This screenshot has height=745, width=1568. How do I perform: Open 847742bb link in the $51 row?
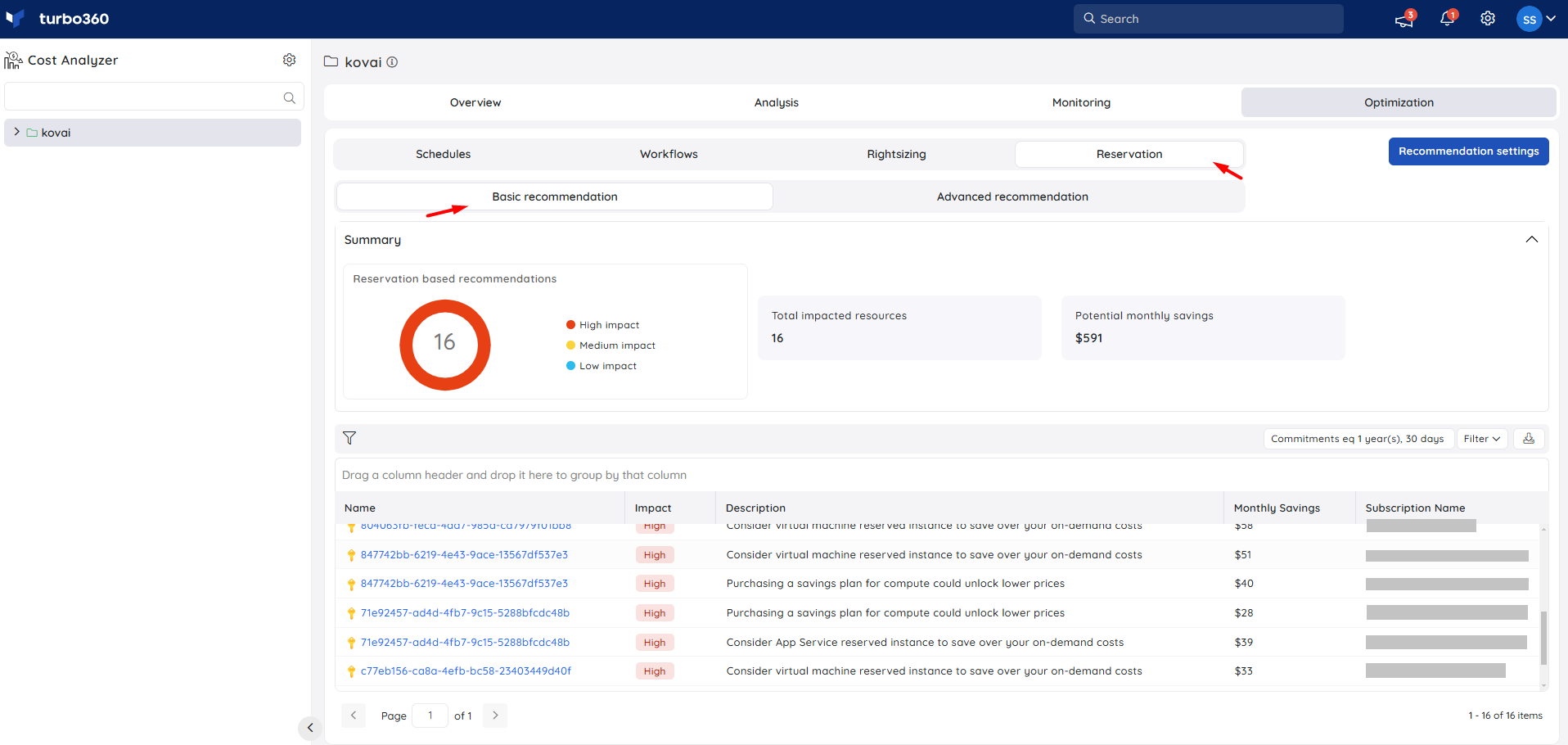pos(464,554)
